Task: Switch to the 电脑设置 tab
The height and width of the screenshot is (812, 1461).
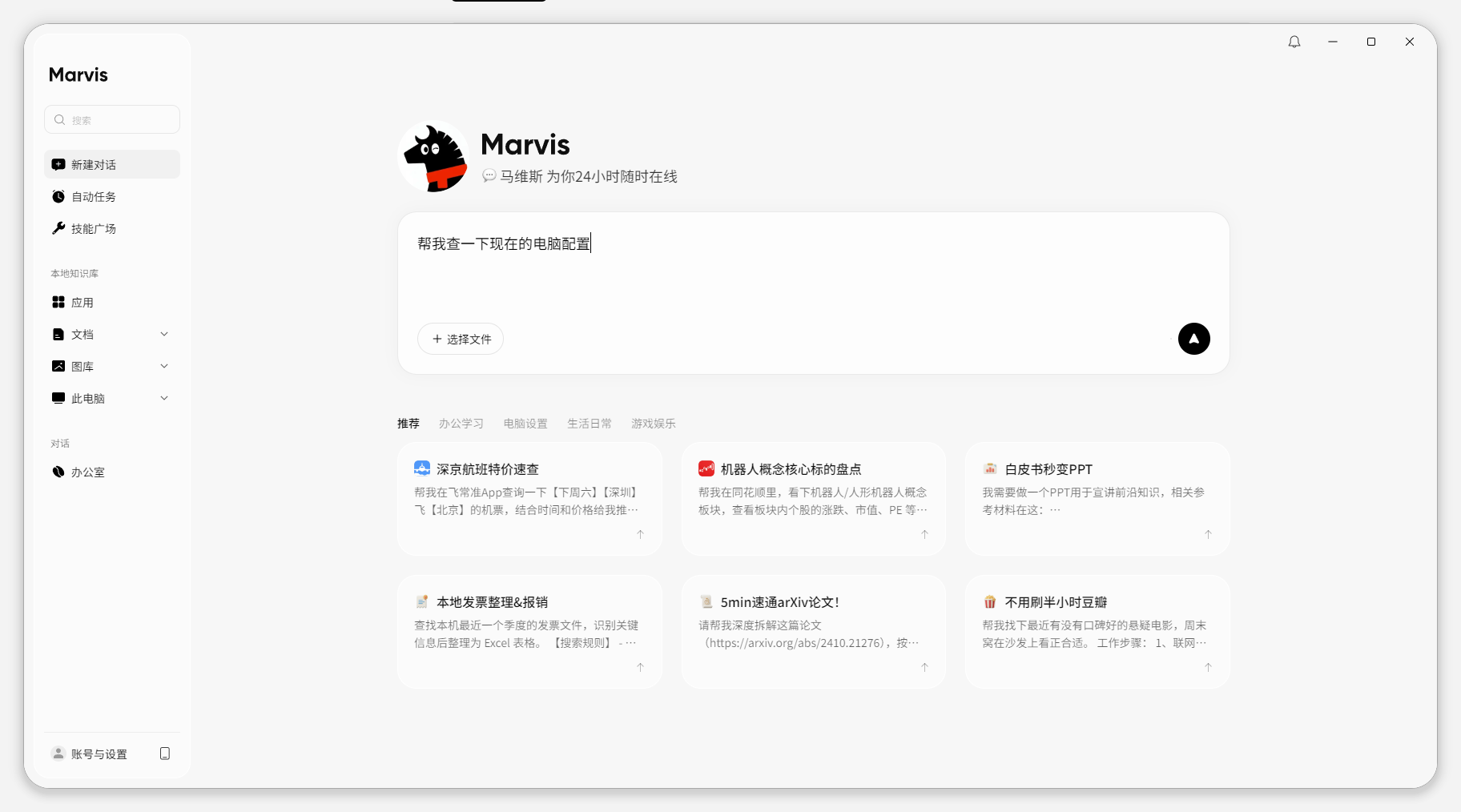Action: [525, 424]
